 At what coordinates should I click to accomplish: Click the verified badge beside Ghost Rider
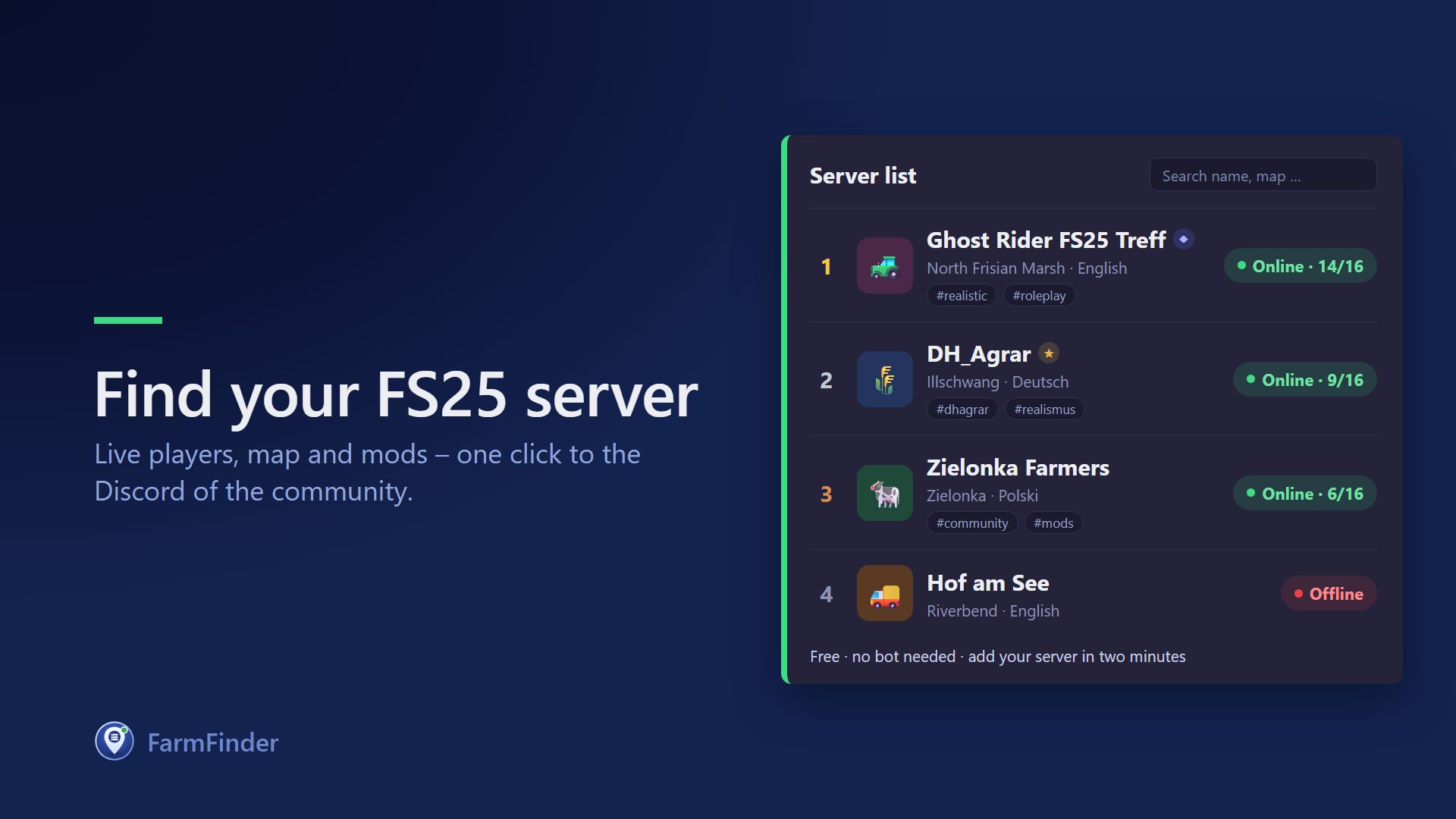[x=1184, y=239]
